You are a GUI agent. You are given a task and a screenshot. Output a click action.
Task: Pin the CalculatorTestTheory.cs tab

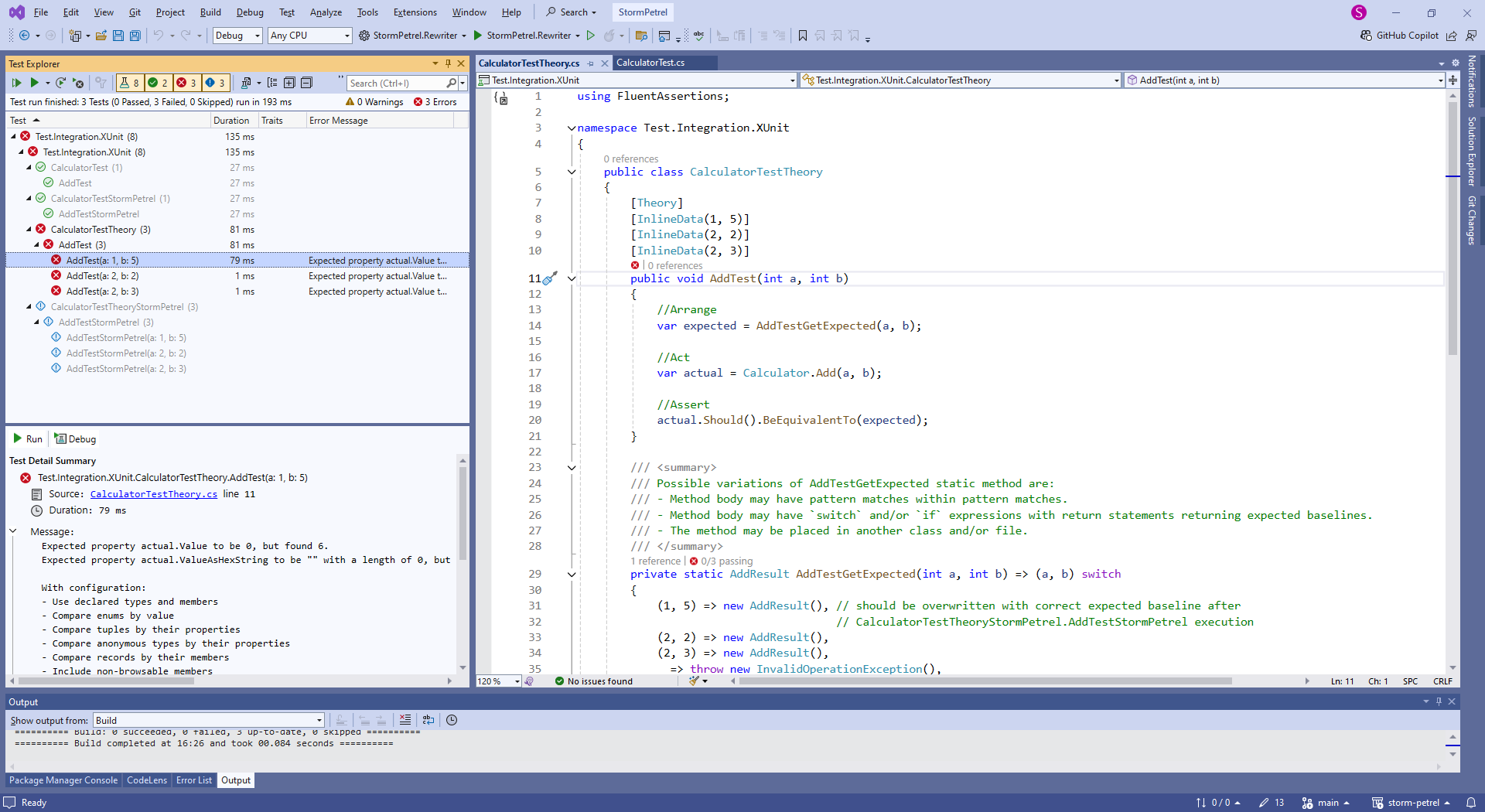click(x=591, y=63)
